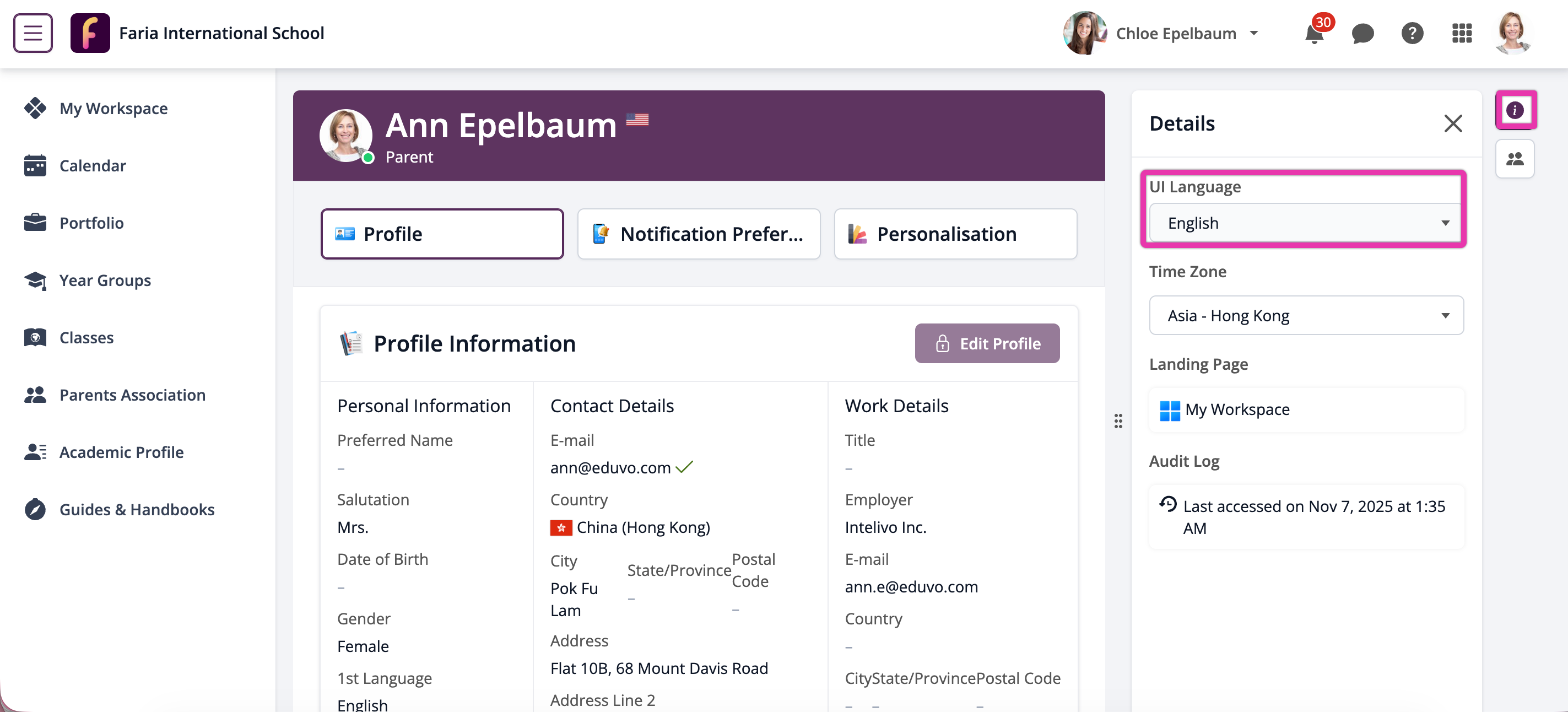Go to Guides & Handbooks
This screenshot has height=712, width=1568.
pos(136,509)
